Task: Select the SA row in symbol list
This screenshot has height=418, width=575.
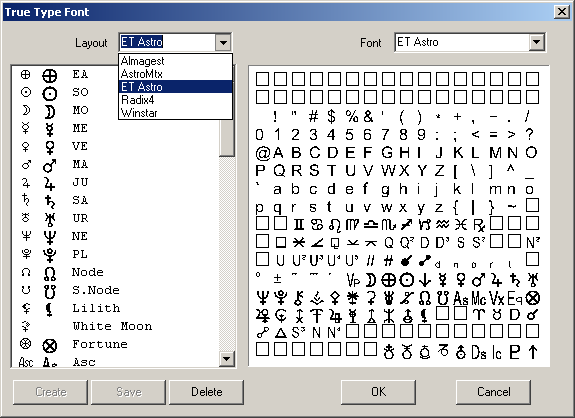Action: coord(116,201)
